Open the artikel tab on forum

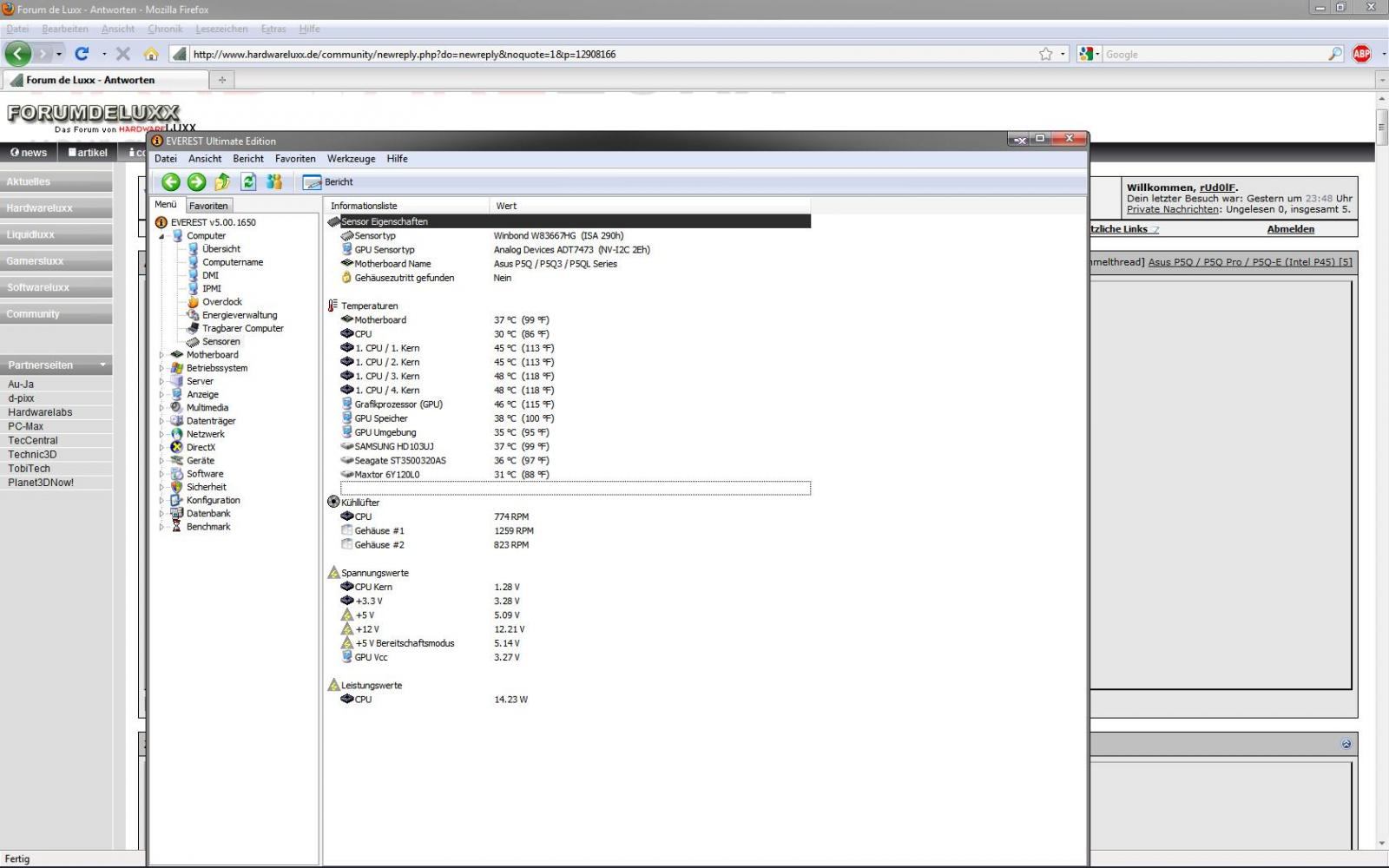[88, 153]
